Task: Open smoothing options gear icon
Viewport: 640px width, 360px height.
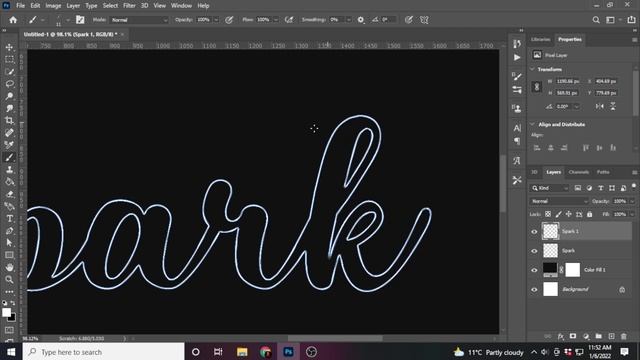Action: [x=361, y=20]
